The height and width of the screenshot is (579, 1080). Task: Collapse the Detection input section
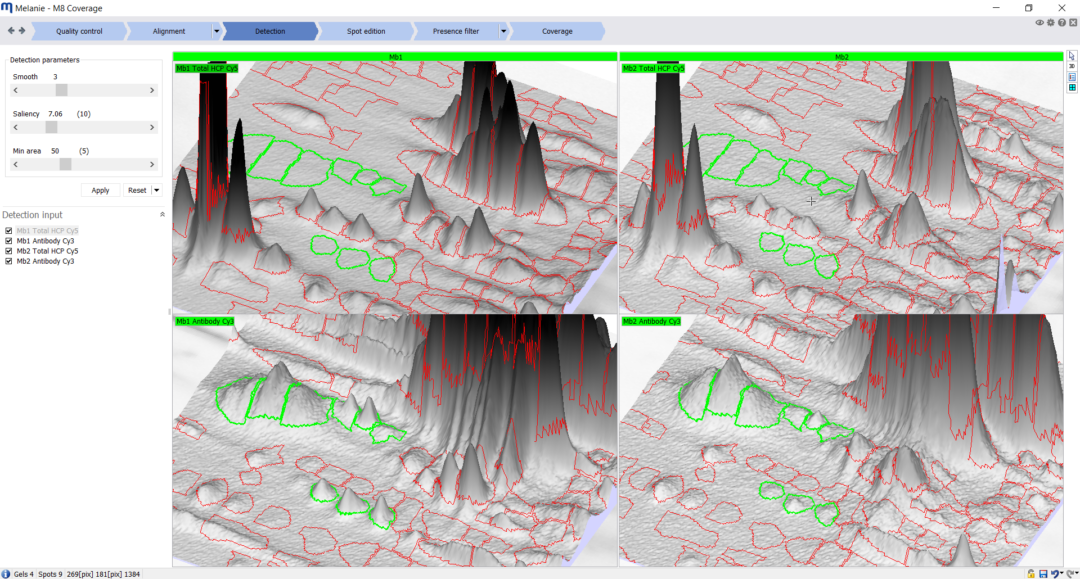click(162, 215)
